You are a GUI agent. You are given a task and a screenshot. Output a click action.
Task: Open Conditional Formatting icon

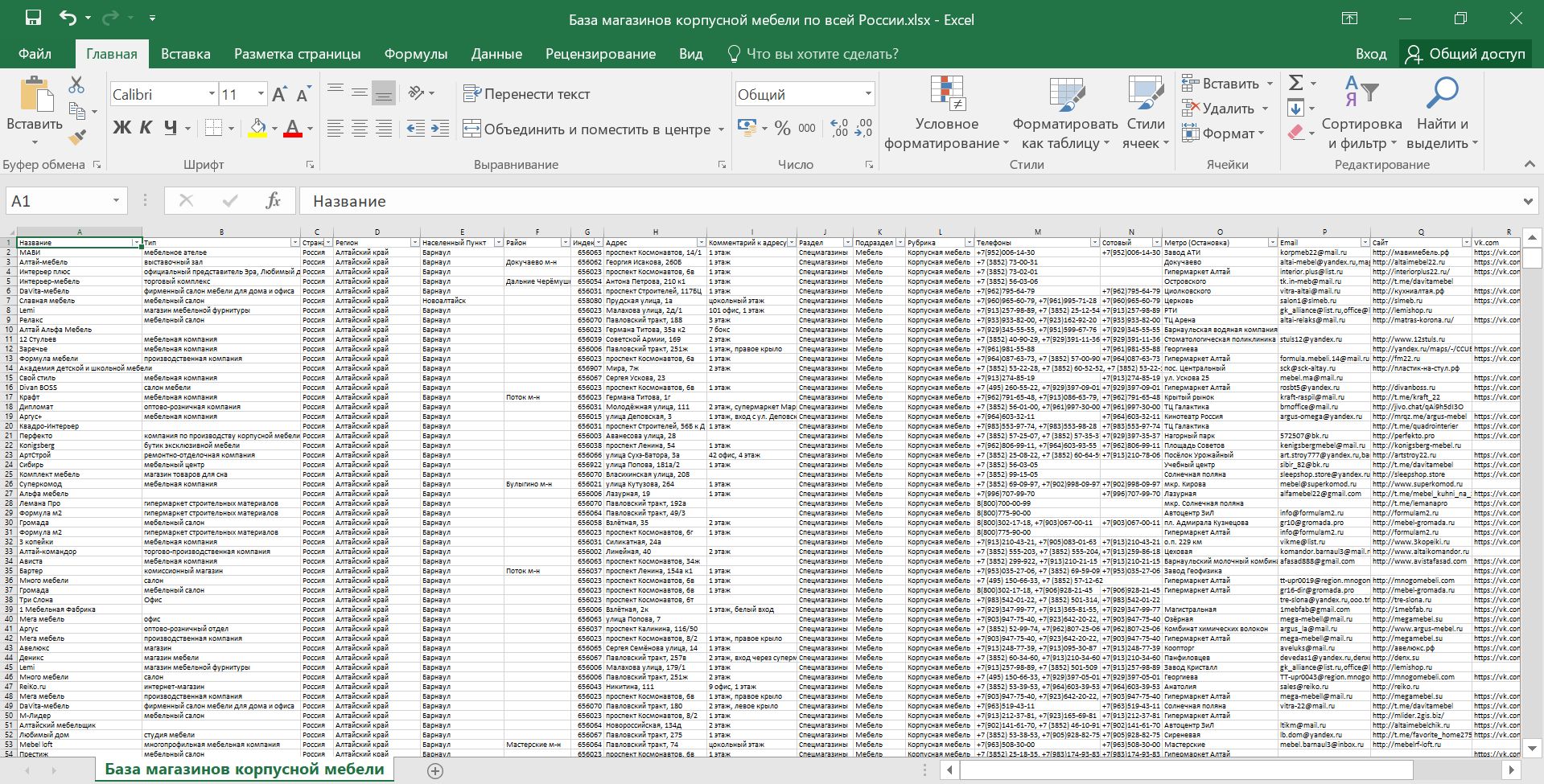point(947,95)
